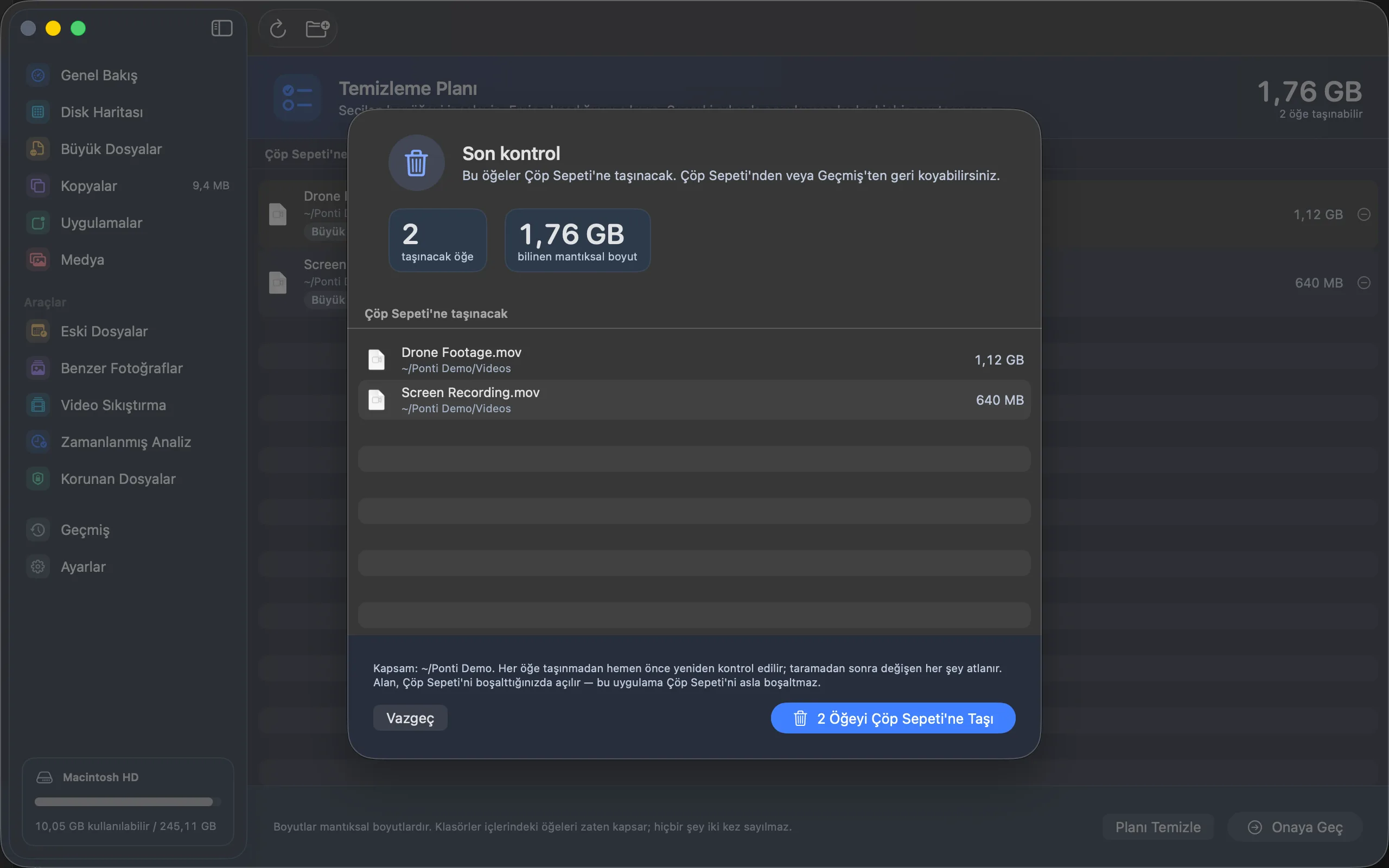Remove the 1,12 GB item from plan
Viewport: 1389px width, 868px height.
tap(1363, 214)
